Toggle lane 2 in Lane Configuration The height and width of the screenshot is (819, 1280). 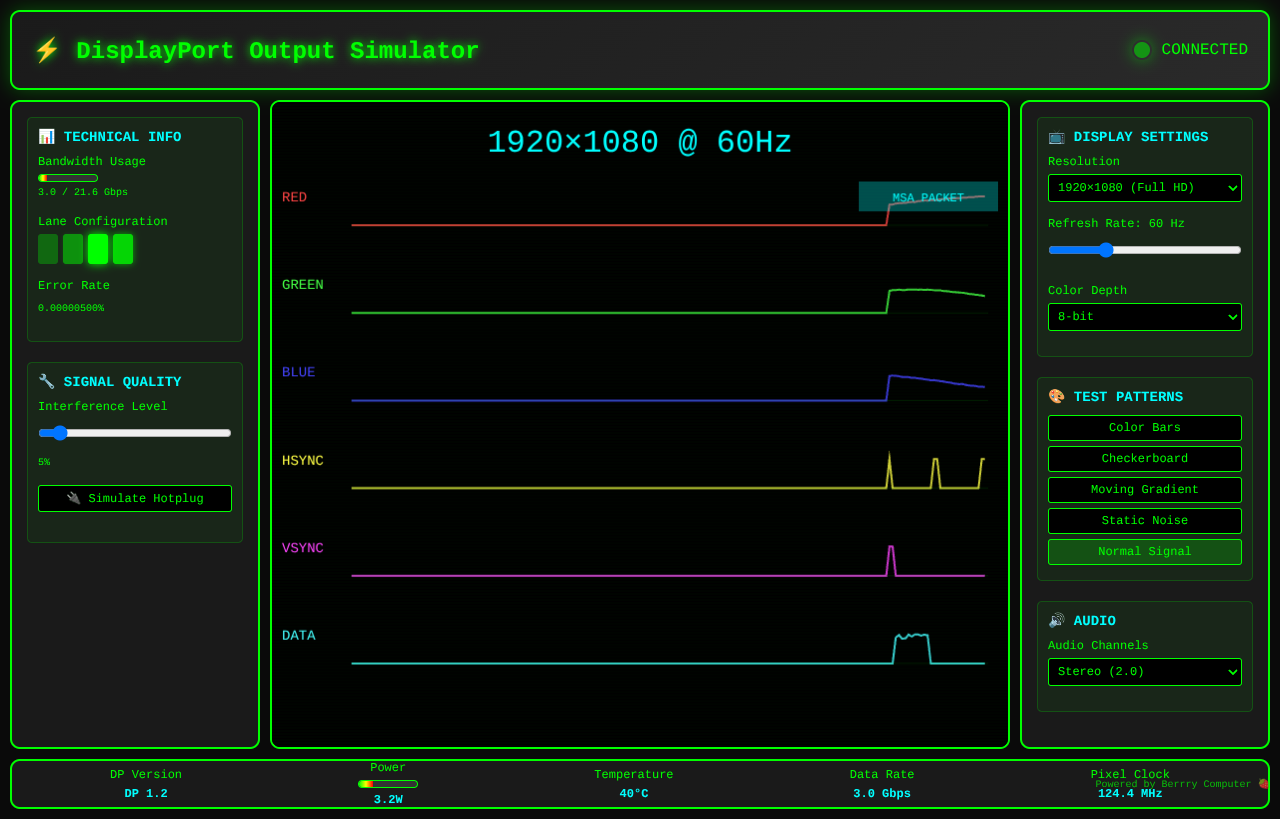72,248
